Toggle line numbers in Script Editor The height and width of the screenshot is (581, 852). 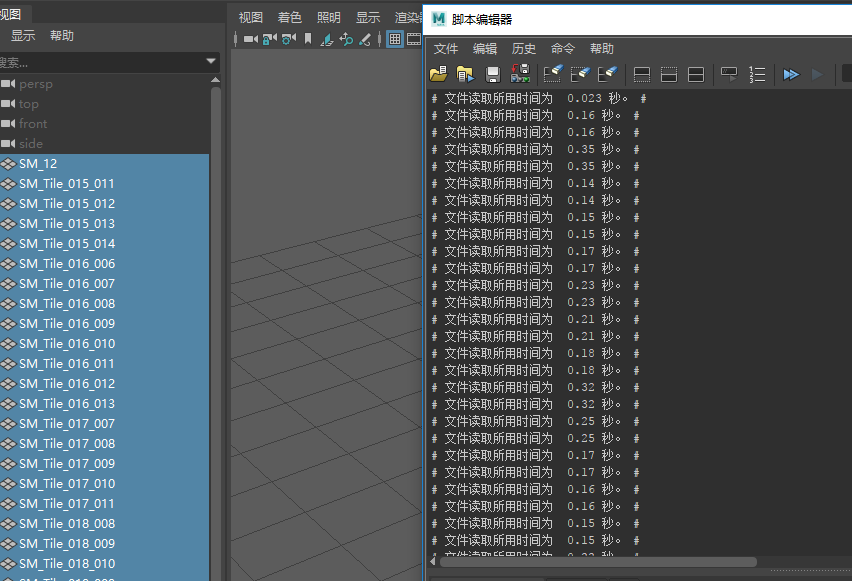click(x=757, y=74)
